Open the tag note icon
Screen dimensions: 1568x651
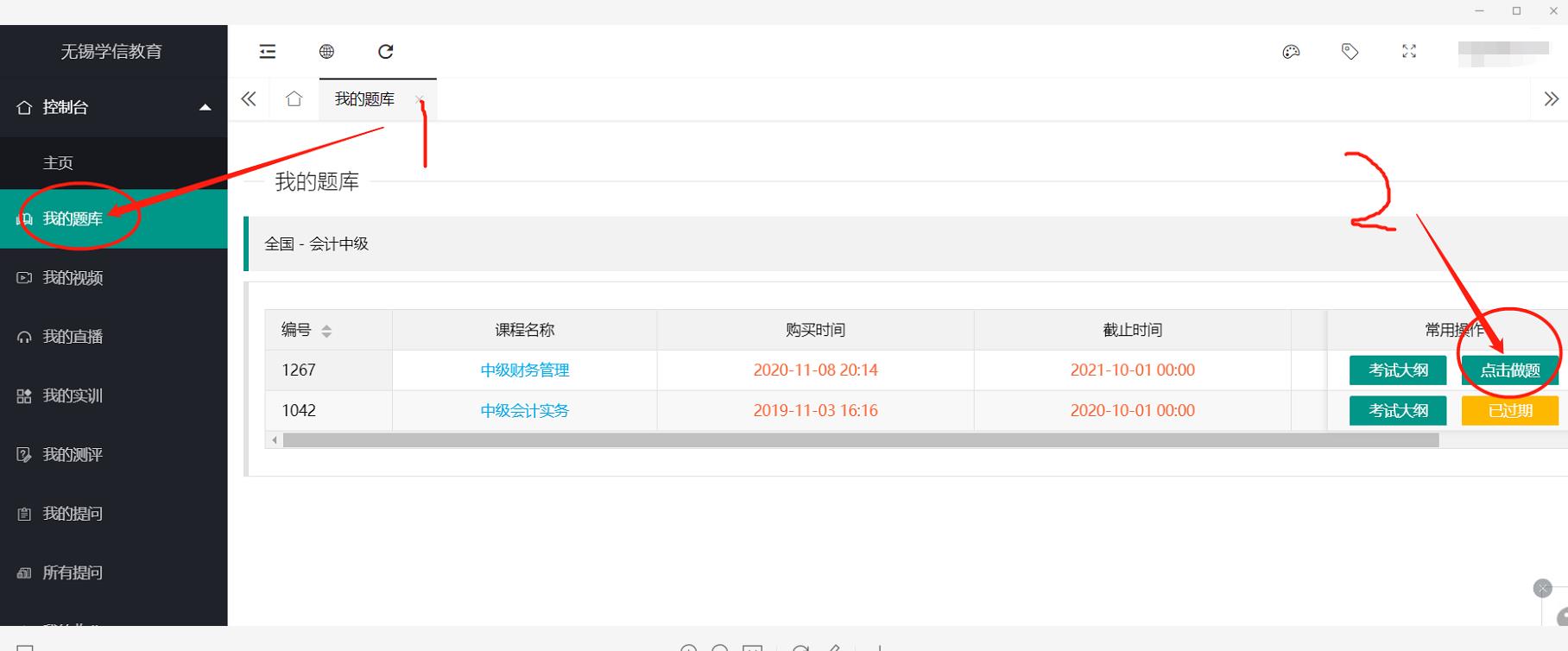point(1350,52)
